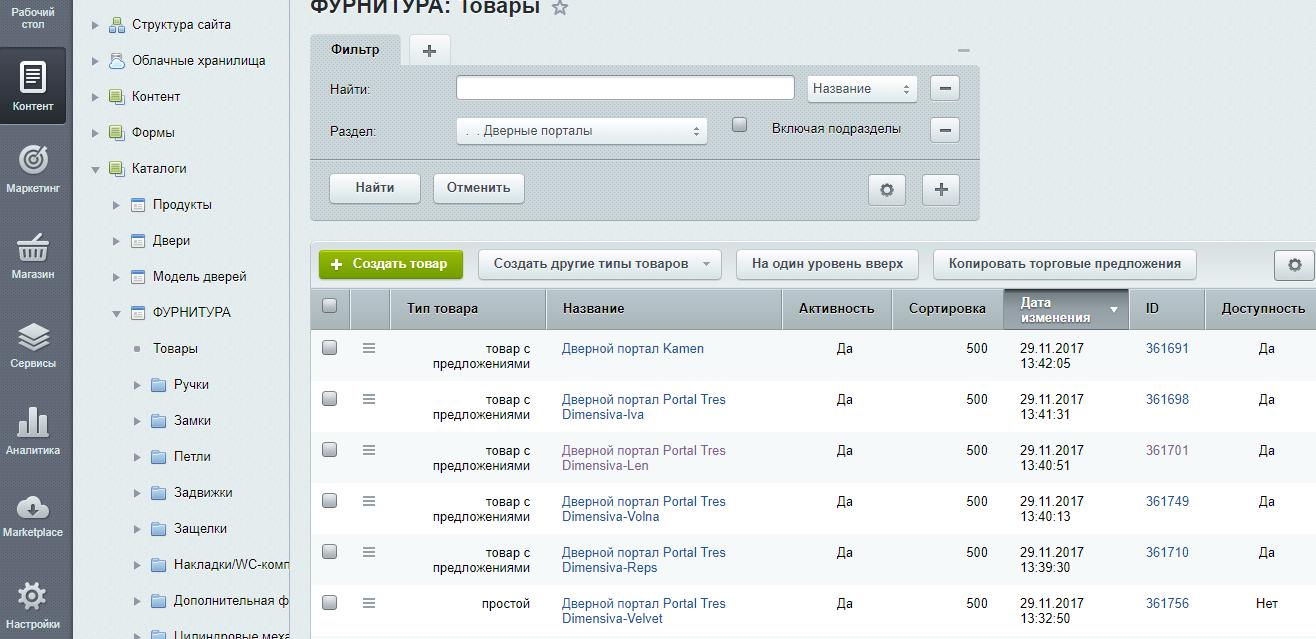Image resolution: width=1316 pixels, height=639 pixels.
Task: Remove the Найти filter row with the minus button
Action: (944, 88)
